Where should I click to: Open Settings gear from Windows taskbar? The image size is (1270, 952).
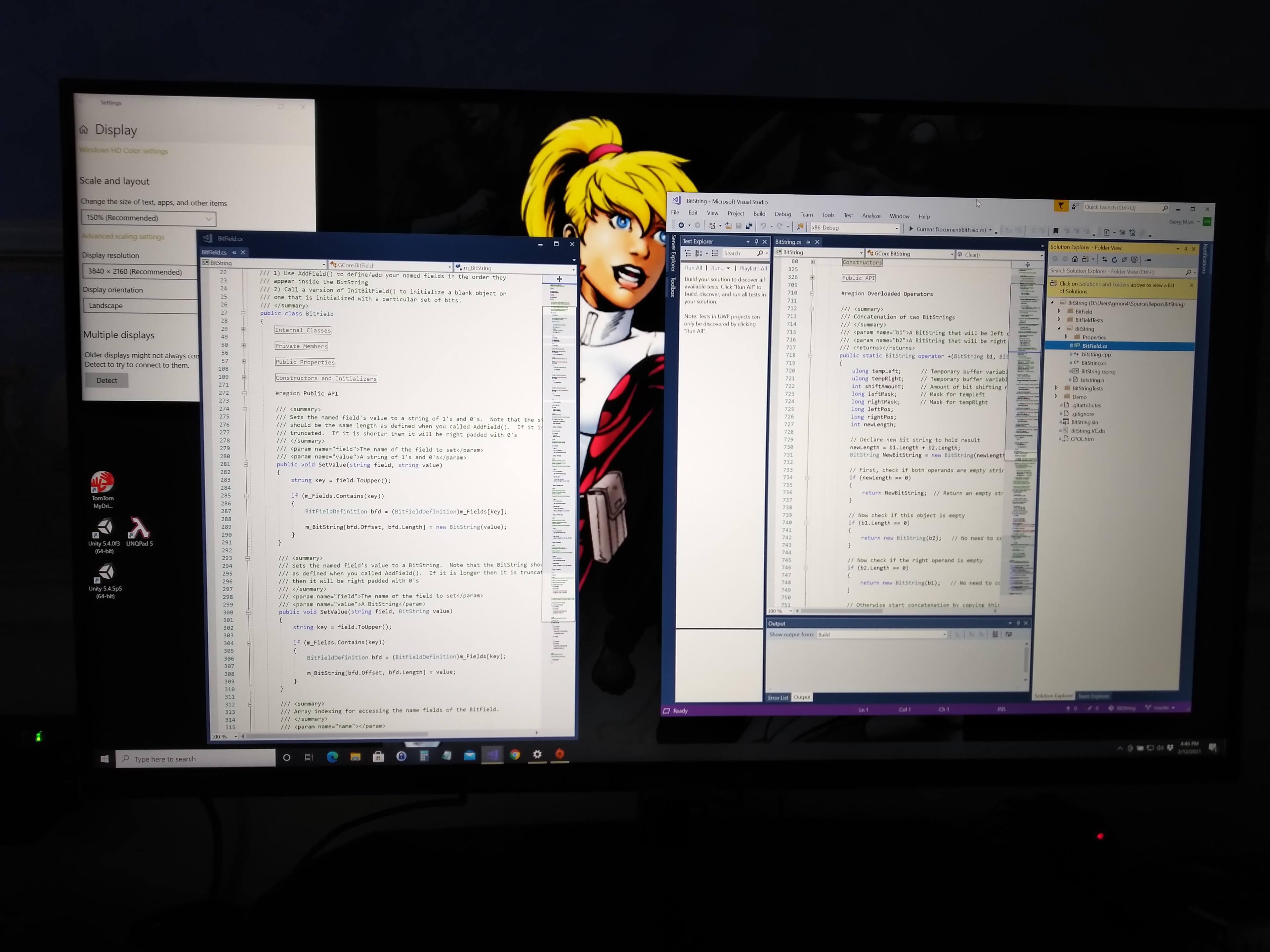tap(537, 755)
